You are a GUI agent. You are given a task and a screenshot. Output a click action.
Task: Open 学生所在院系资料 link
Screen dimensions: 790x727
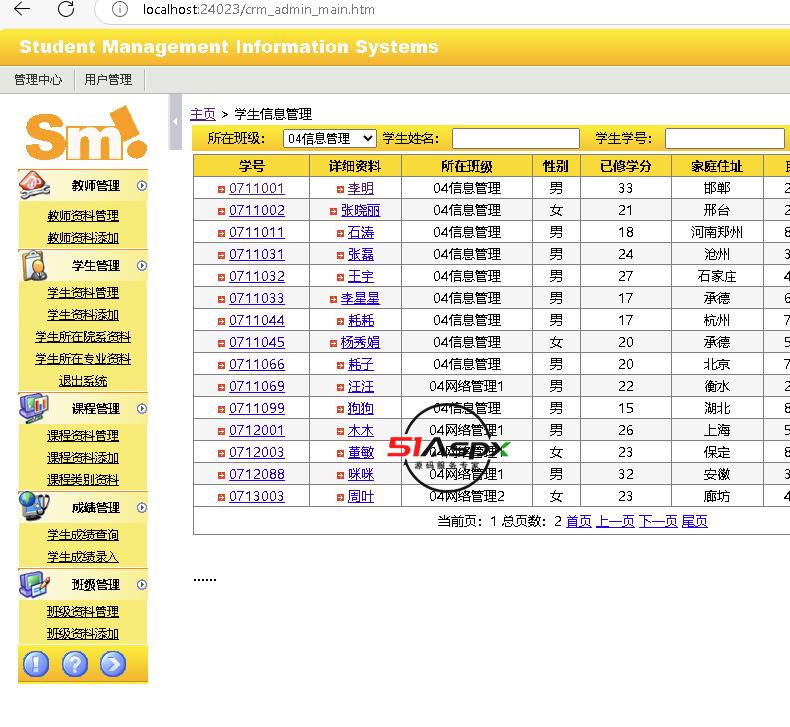tap(83, 337)
